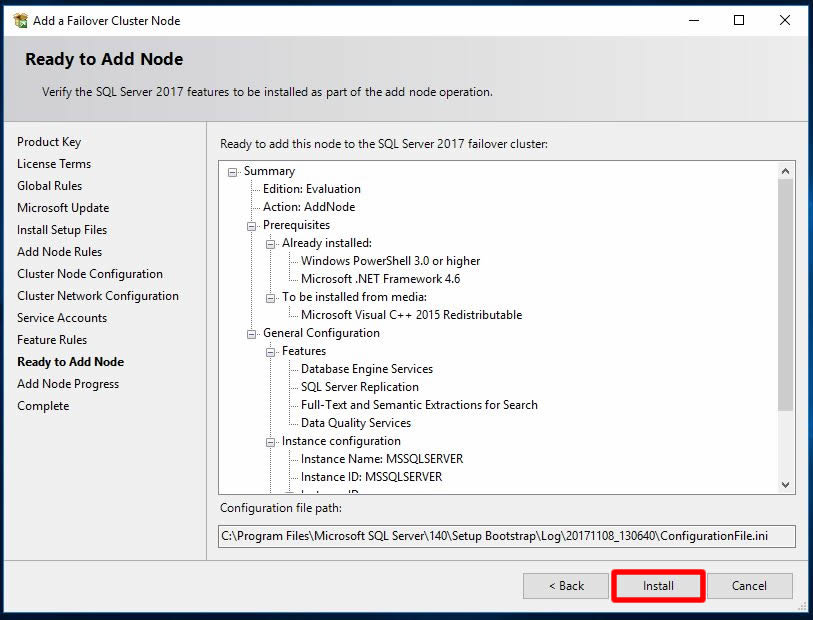Click the Back button

[566, 586]
